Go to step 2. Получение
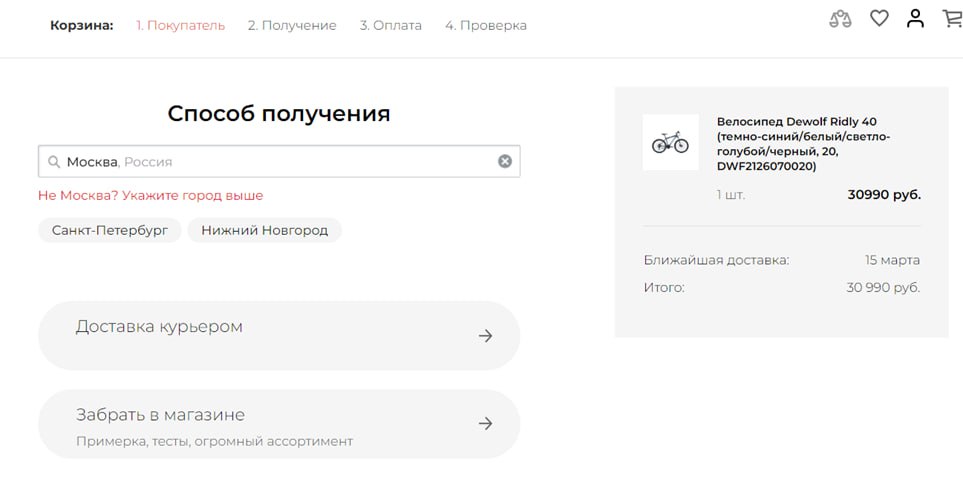Image resolution: width=963 pixels, height=479 pixels. [292, 26]
